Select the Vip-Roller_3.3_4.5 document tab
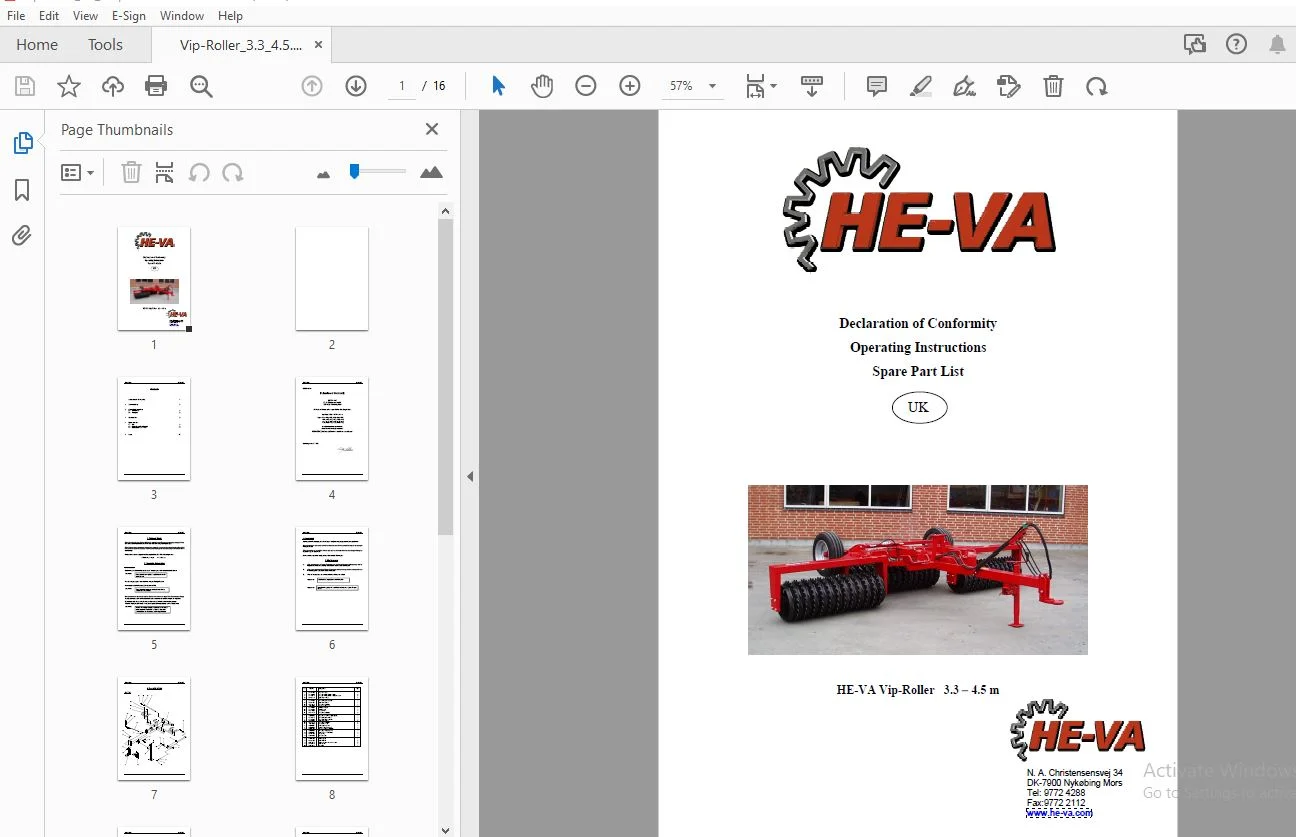1296x837 pixels. 241,45
